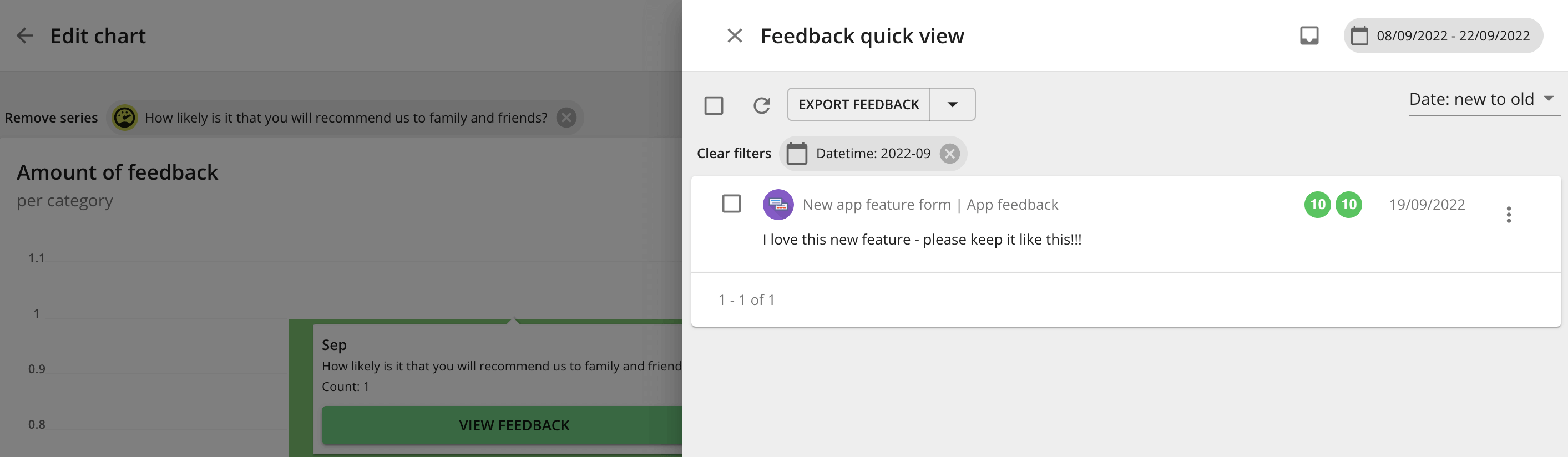
Task: Click the 08/09/2022 - 22/09/2022 date range
Action: point(1453,36)
